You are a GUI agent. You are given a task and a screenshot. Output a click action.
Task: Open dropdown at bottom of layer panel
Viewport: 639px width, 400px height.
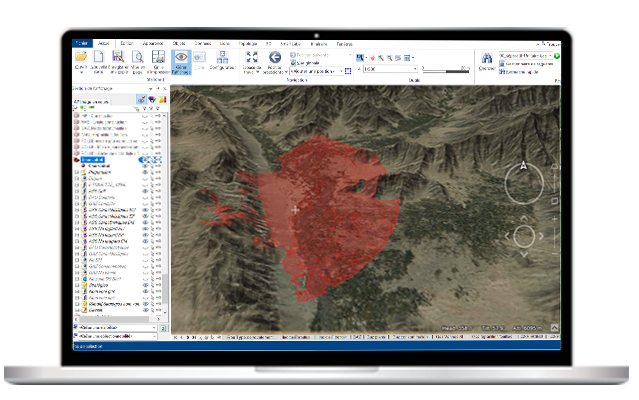click(x=153, y=327)
